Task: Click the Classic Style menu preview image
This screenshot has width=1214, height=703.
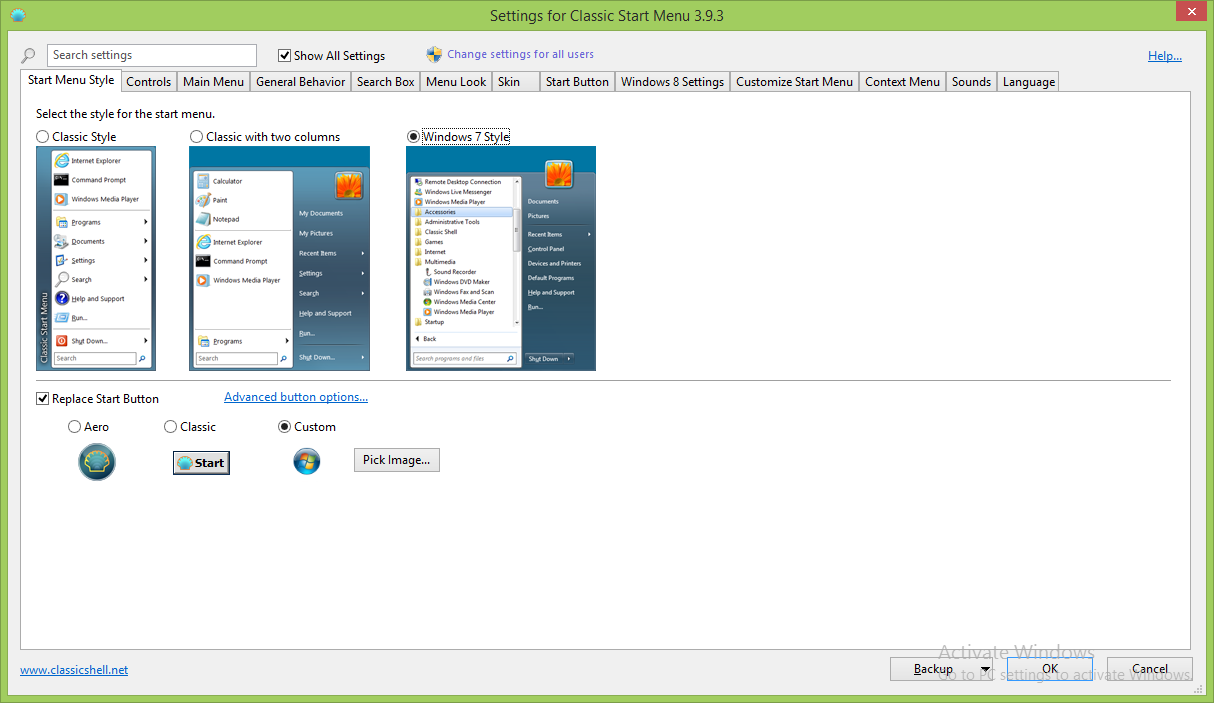Action: click(x=94, y=258)
